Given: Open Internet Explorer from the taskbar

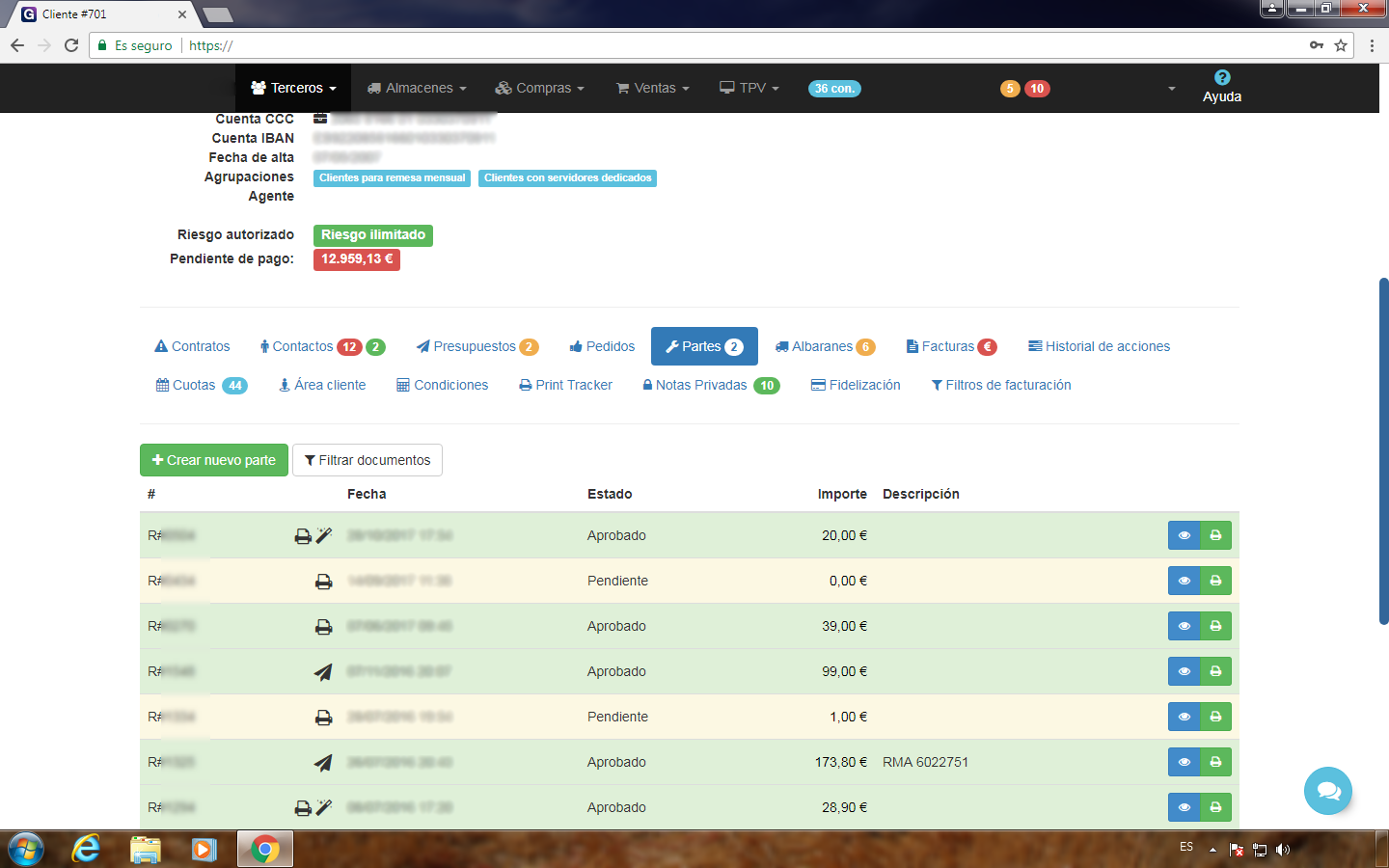Looking at the screenshot, I should [87, 850].
